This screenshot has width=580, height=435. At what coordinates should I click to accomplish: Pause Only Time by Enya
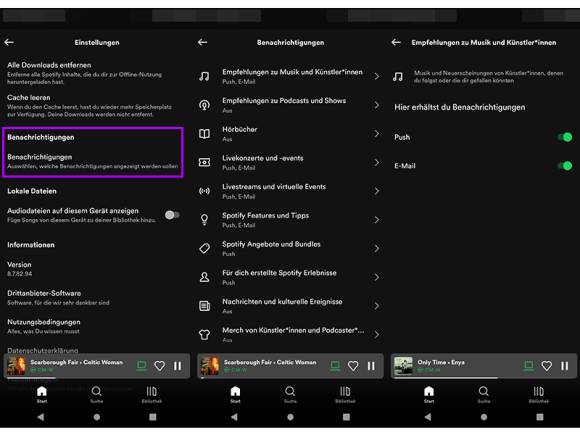564,366
